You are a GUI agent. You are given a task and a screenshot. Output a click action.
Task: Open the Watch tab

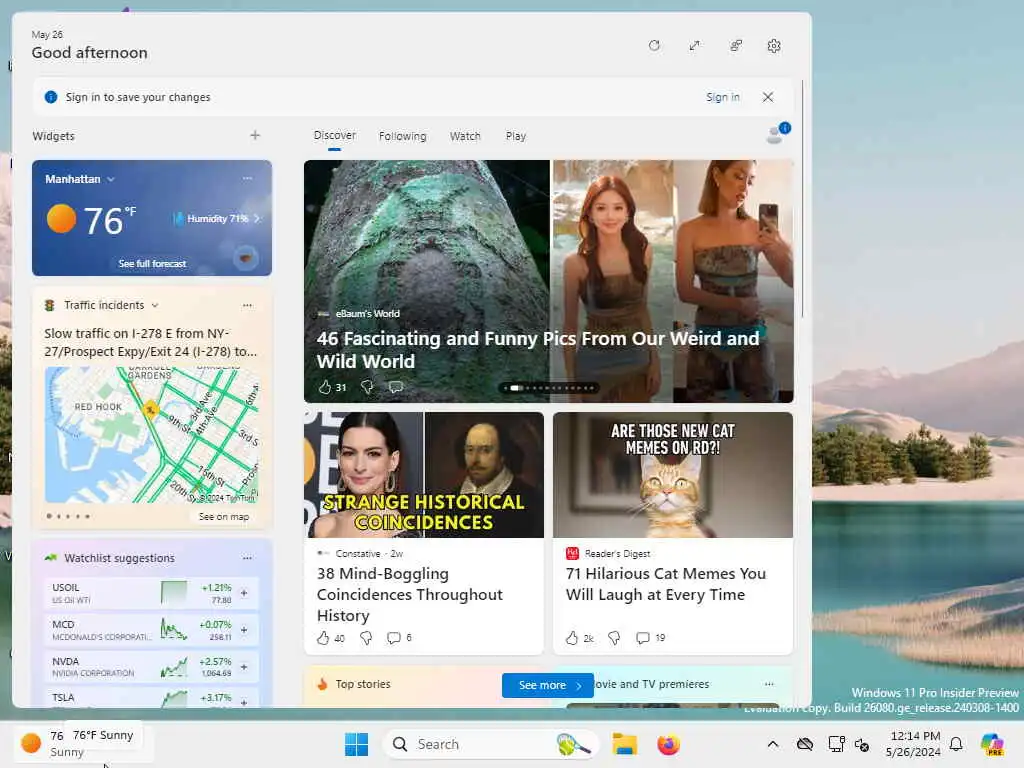pos(465,136)
